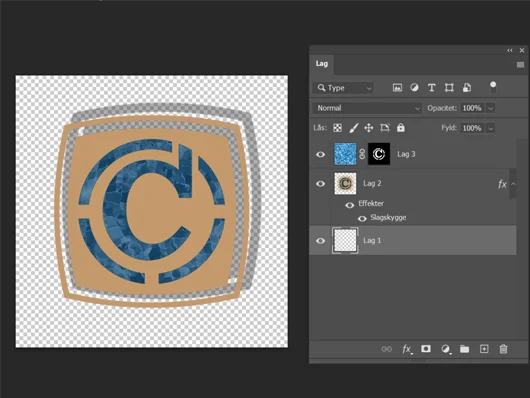Add a layer mask with bottom icon

point(426,349)
